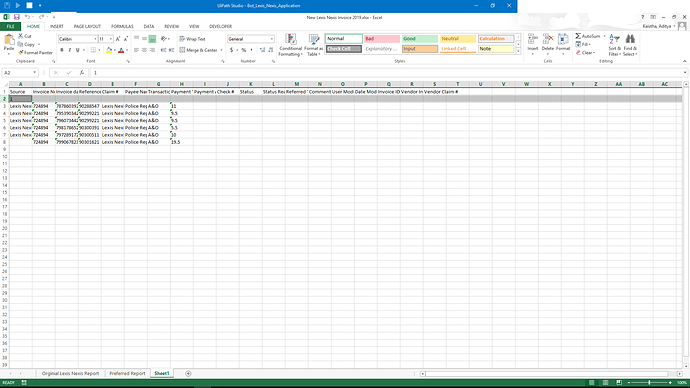Open Conditional Formatting menu

[290, 45]
